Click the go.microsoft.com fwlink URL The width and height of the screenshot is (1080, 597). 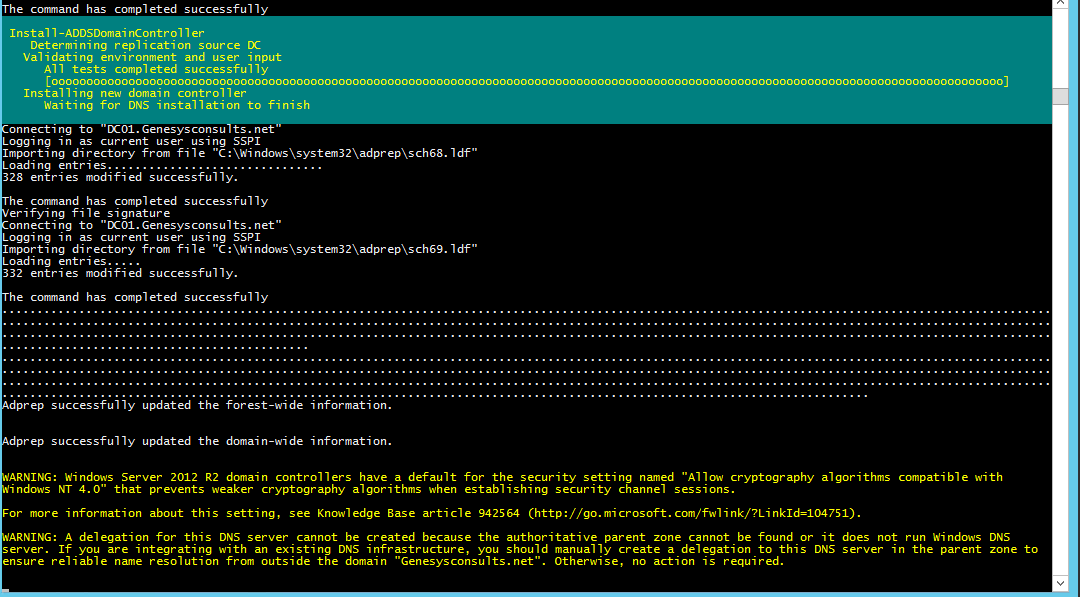[x=691, y=513]
